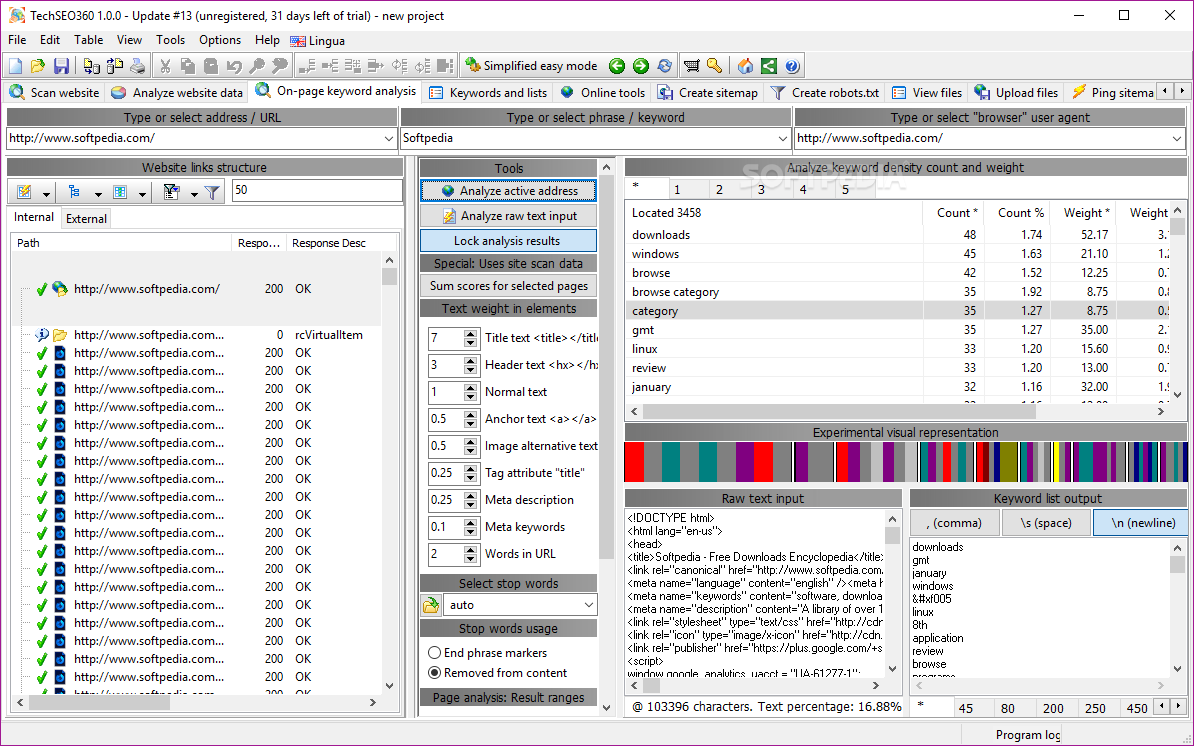The height and width of the screenshot is (746, 1194).
Task: Expand dropdown arrow beside lightning icon
Action: click(46, 194)
